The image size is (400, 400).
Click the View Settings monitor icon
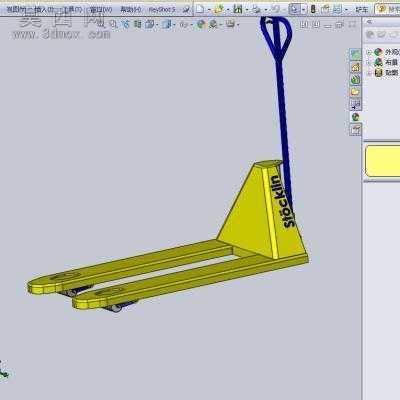230,24
